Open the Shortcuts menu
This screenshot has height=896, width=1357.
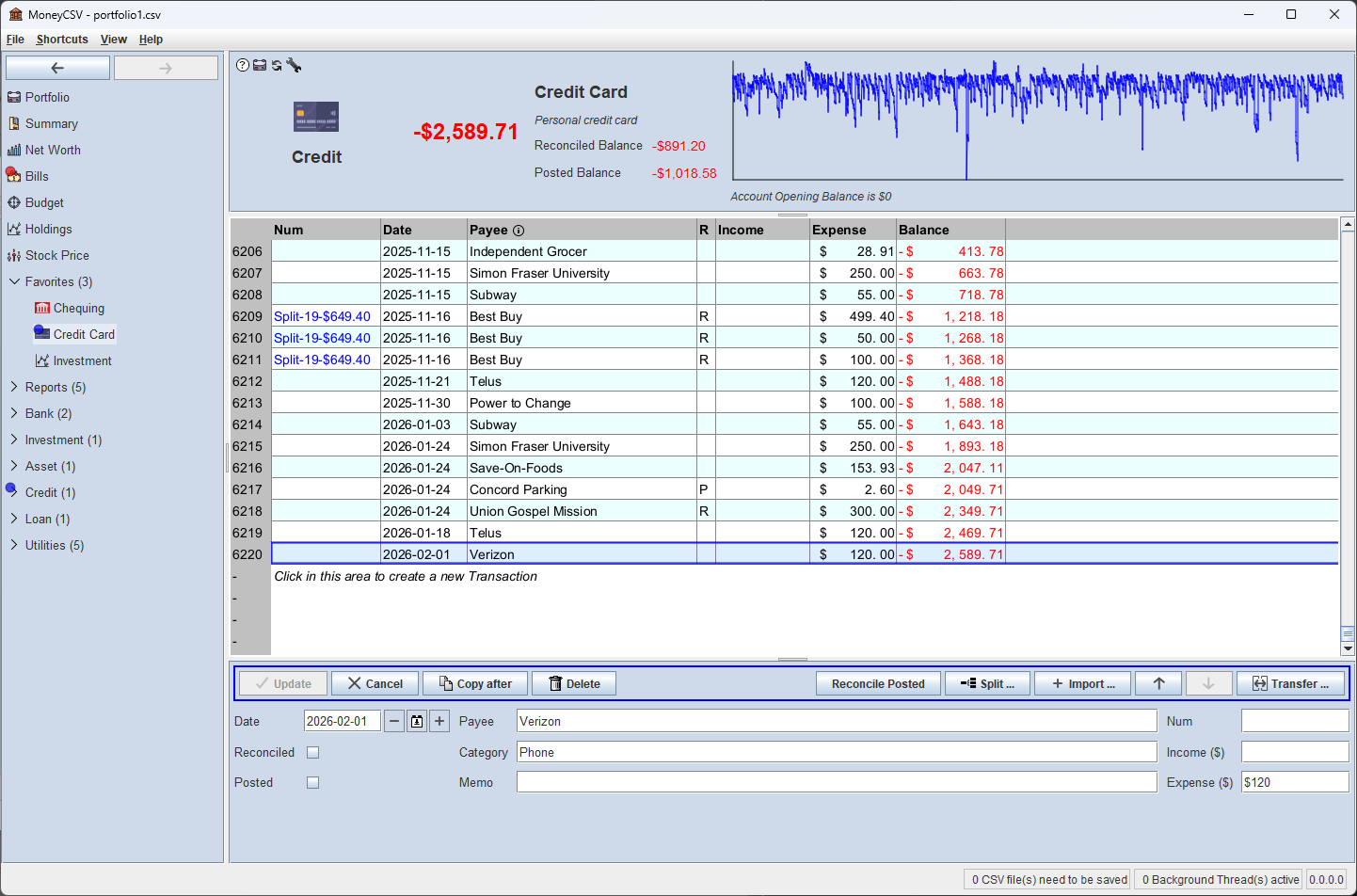(x=62, y=40)
